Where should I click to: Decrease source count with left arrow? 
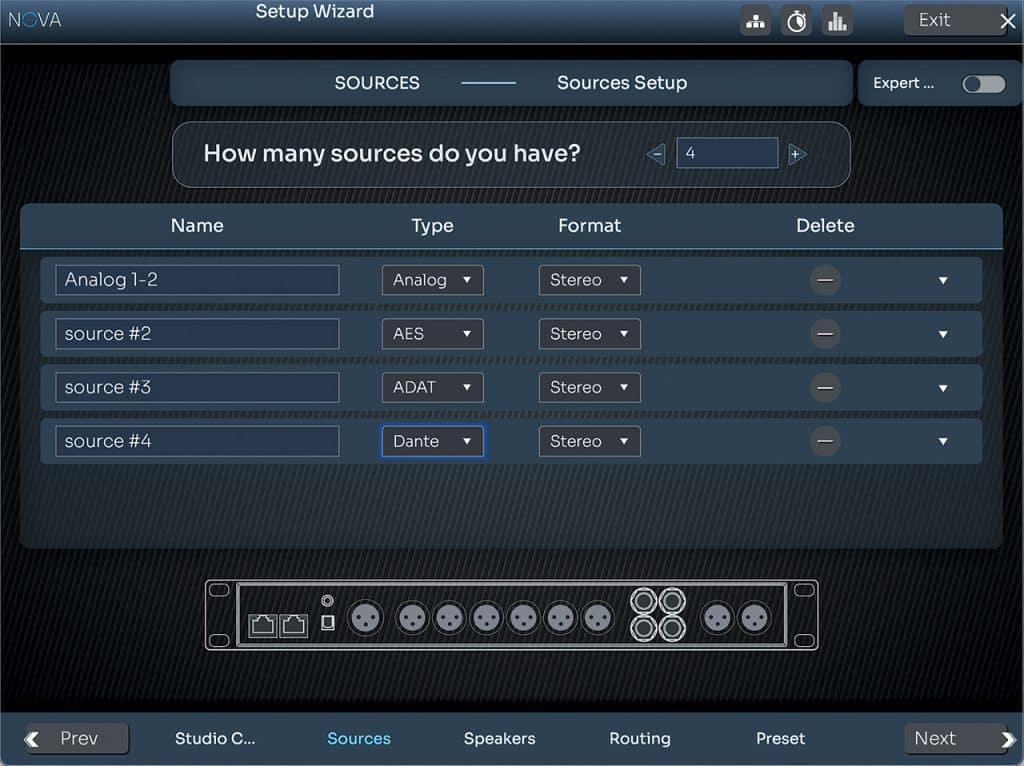pyautogui.click(x=656, y=154)
